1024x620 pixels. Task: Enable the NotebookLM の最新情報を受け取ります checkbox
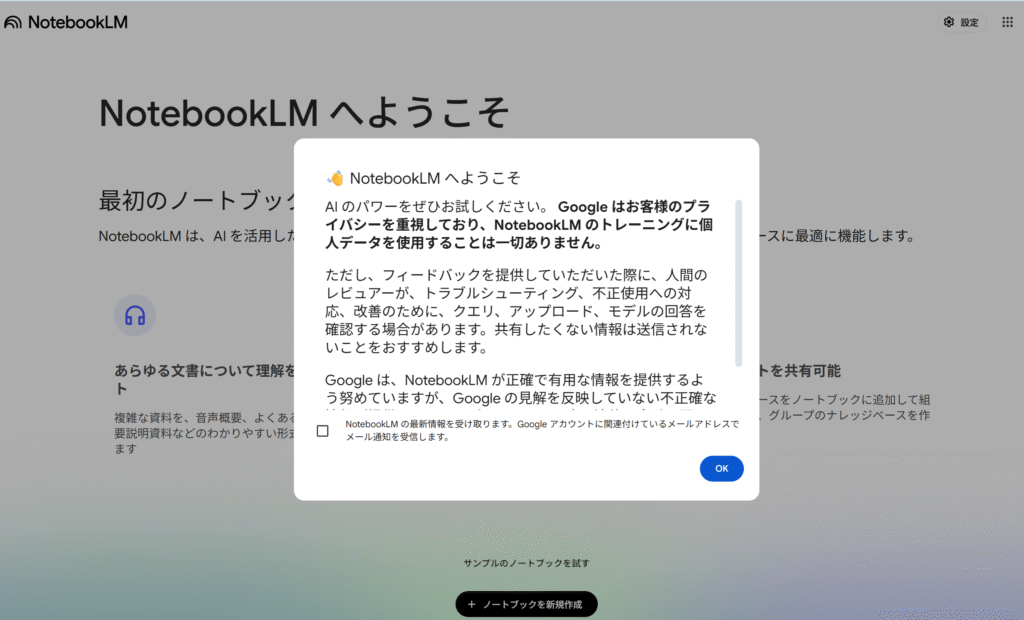click(323, 431)
